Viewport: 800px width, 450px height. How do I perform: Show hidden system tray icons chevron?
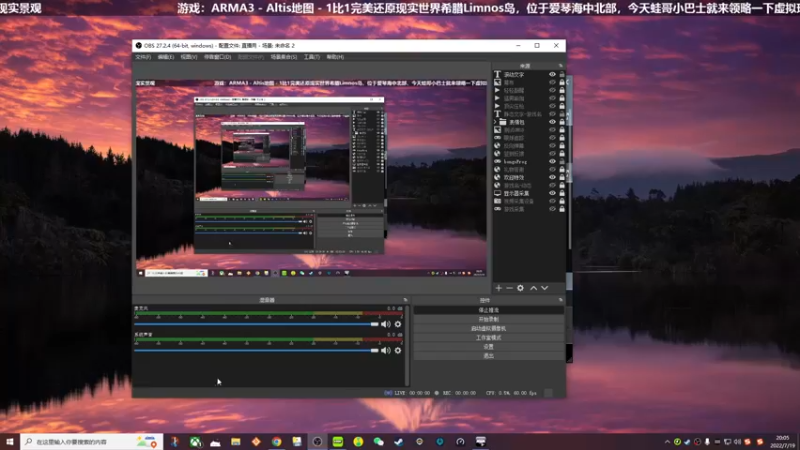667,442
